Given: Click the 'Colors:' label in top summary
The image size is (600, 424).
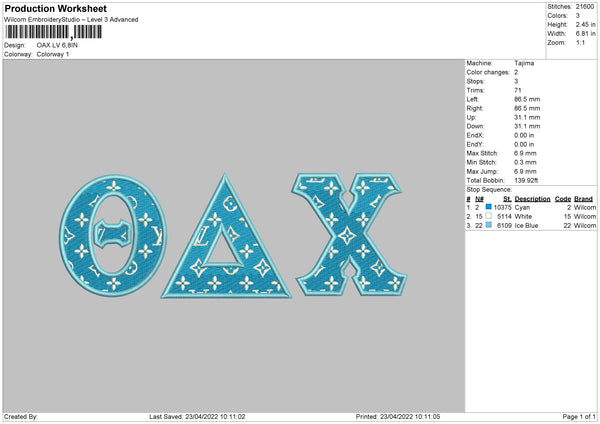Looking at the screenshot, I should pos(558,16).
